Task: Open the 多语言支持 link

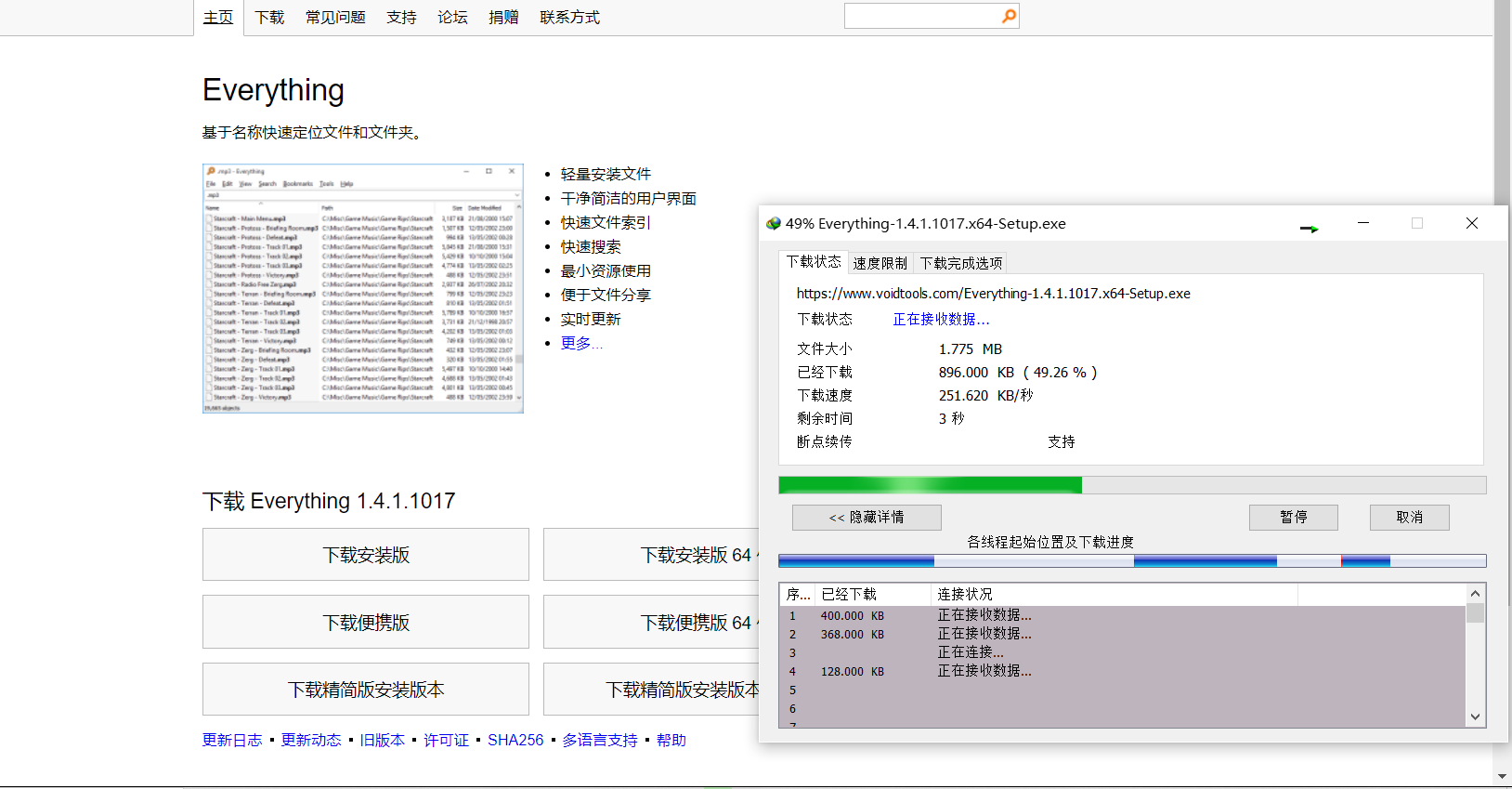Action: (x=600, y=740)
